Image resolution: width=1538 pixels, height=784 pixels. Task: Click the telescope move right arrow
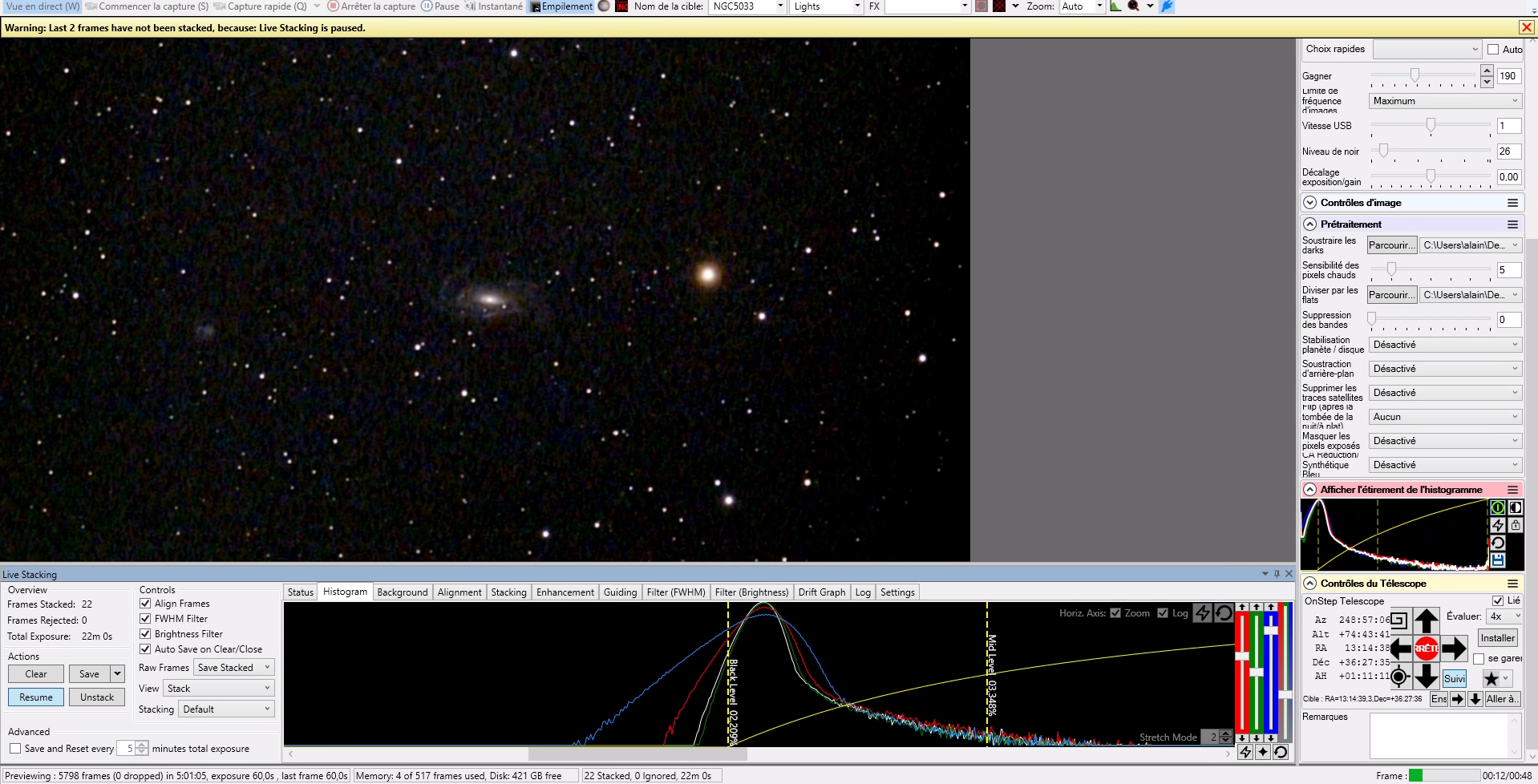point(1453,649)
